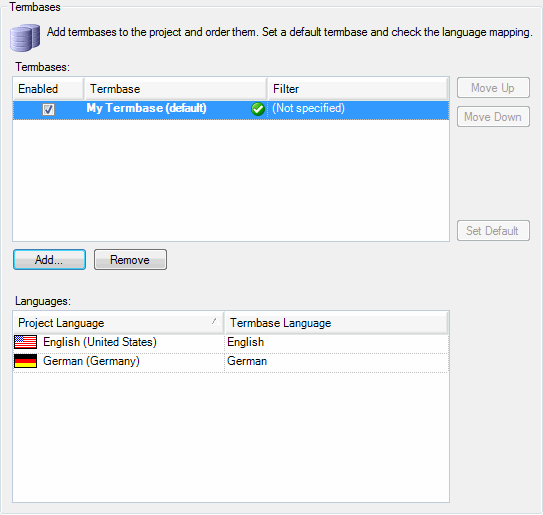Click the Set Default button
The width and height of the screenshot is (543, 515).
(x=493, y=230)
